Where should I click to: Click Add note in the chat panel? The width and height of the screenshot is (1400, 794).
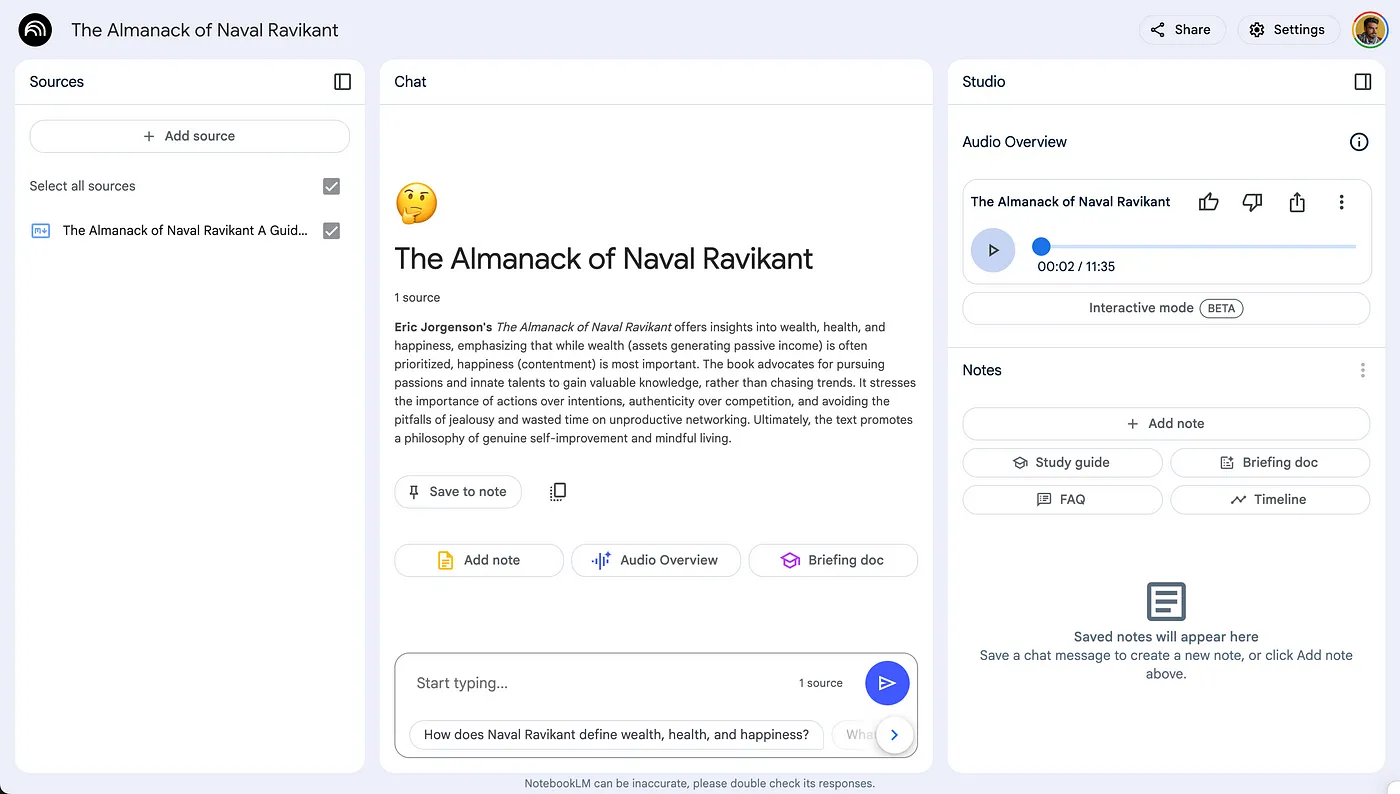click(x=479, y=560)
